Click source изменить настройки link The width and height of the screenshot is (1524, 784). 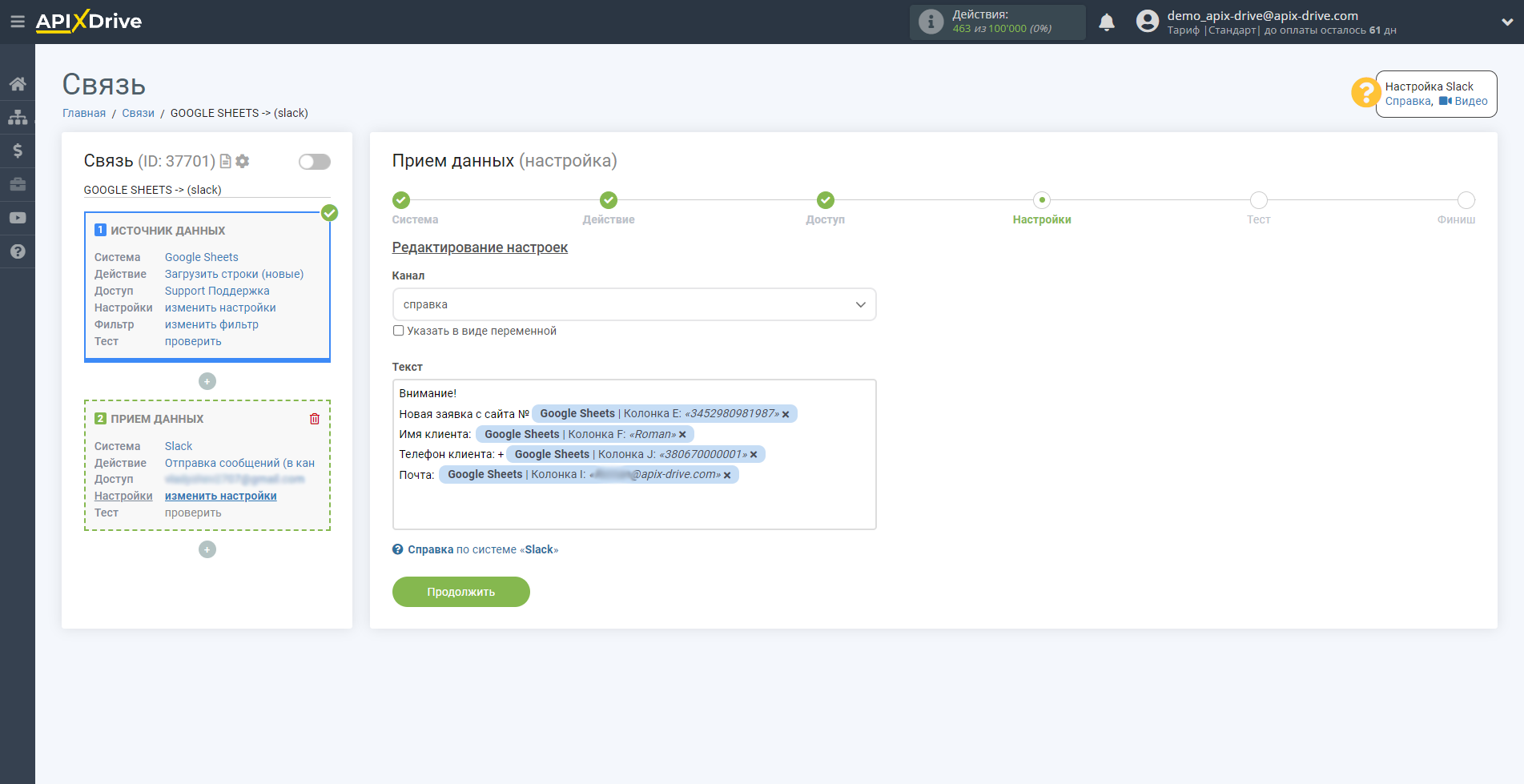click(220, 308)
